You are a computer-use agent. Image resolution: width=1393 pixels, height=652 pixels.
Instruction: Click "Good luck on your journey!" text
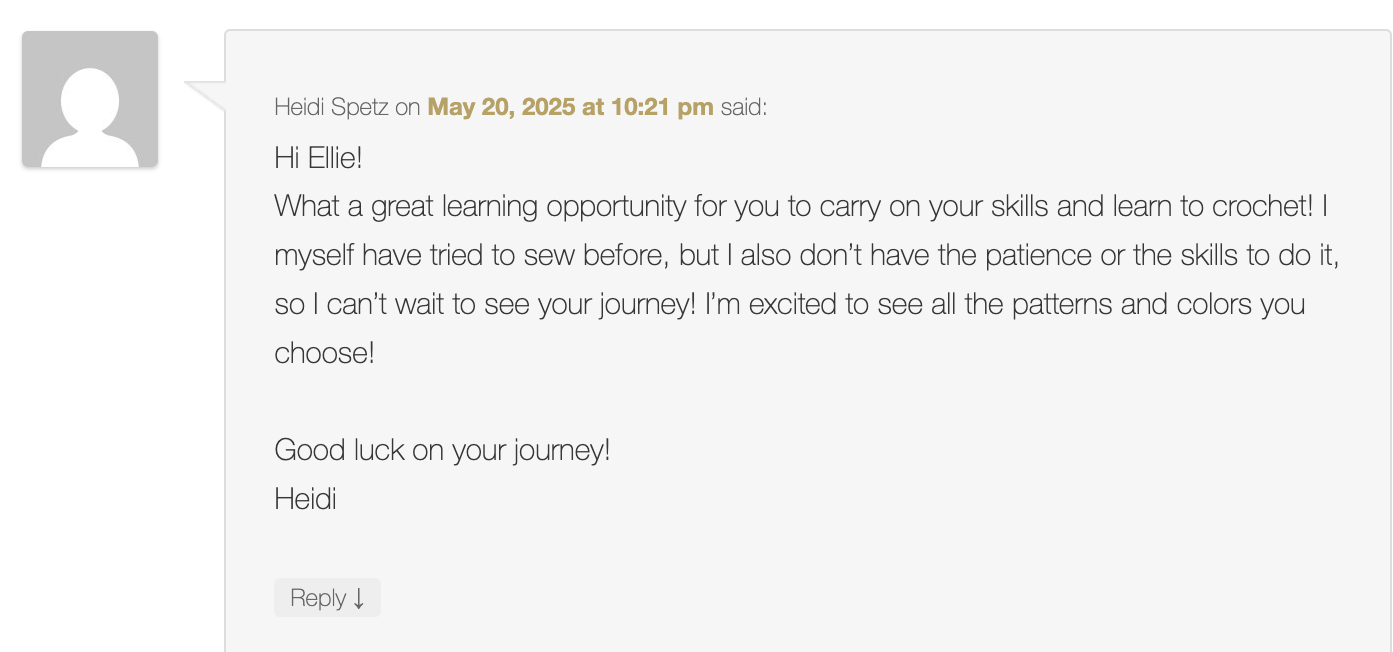(442, 450)
